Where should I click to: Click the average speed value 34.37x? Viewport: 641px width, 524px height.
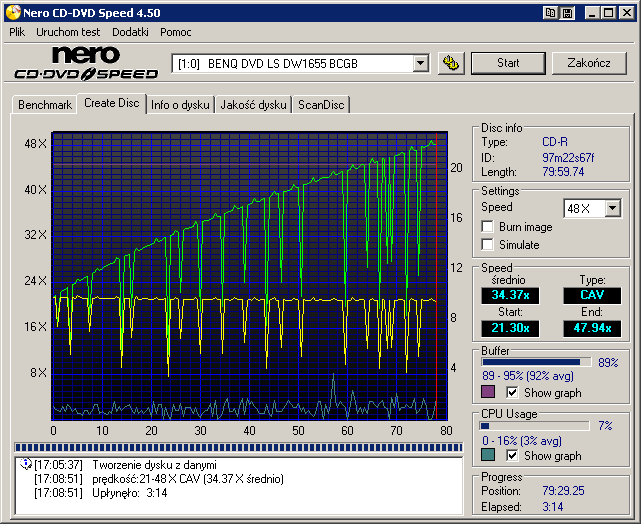(x=510, y=295)
